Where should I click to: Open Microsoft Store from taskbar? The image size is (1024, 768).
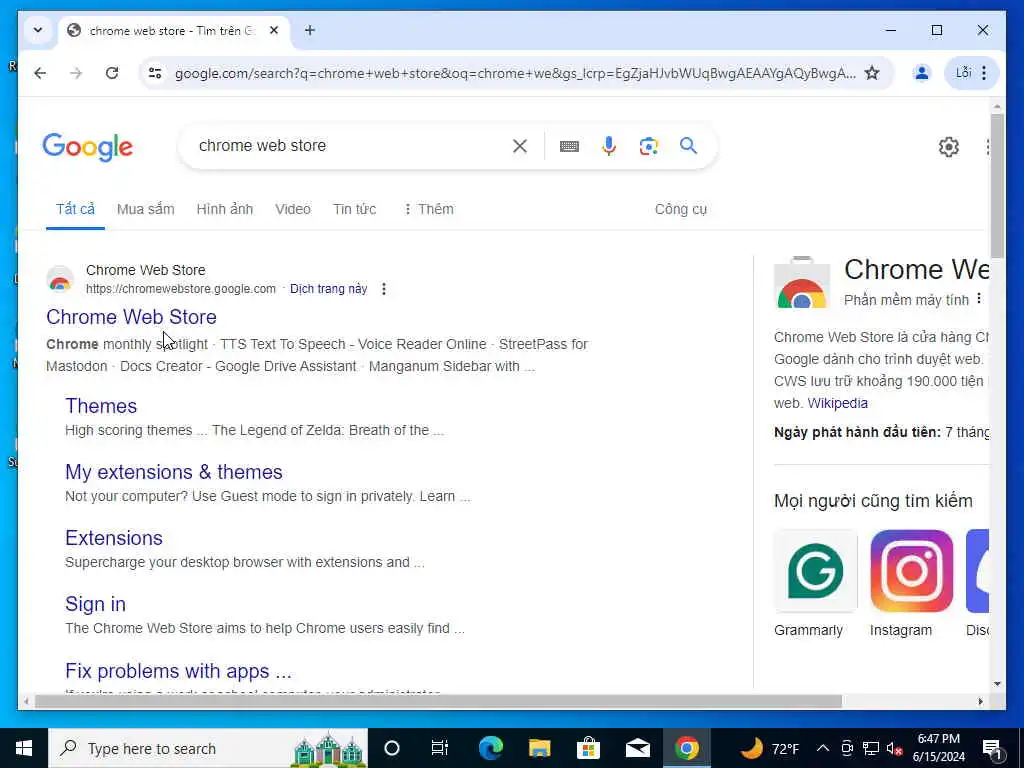588,748
